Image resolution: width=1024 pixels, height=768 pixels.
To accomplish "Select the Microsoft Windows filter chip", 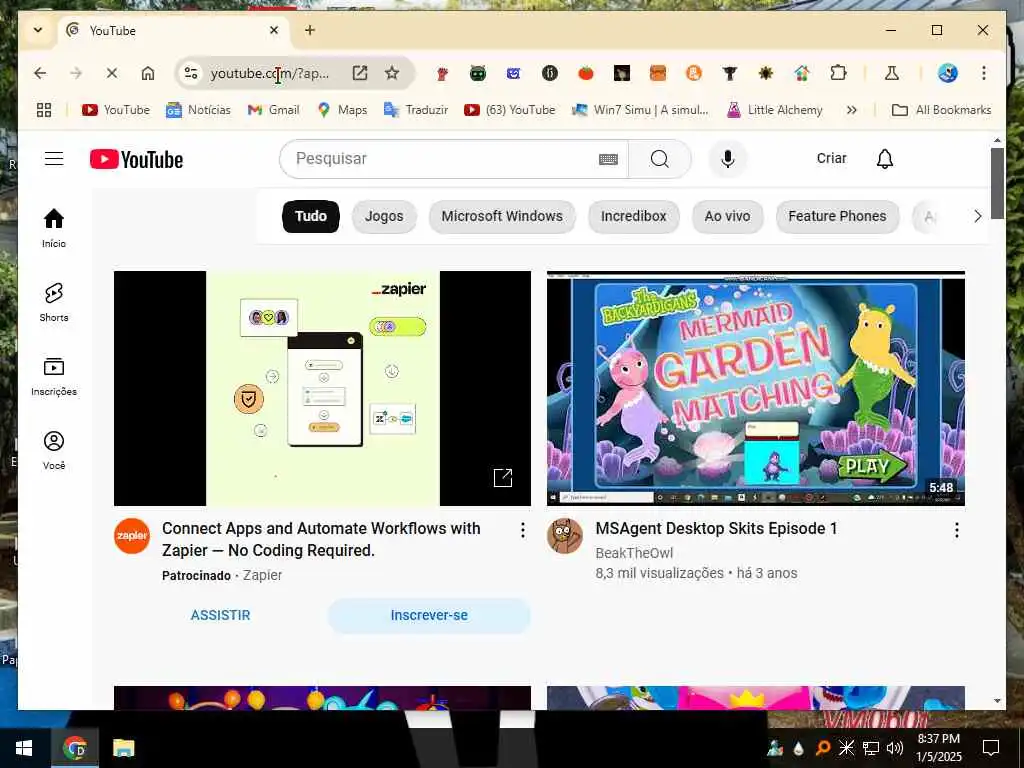I will pos(502,216).
